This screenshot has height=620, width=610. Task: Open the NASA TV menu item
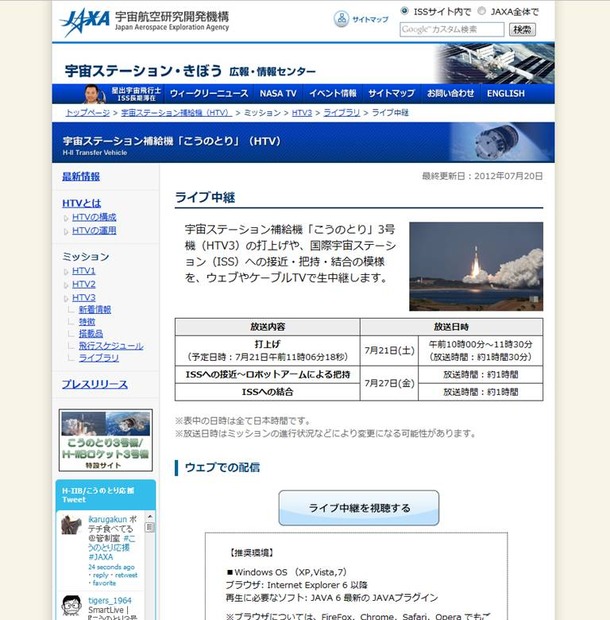point(278,94)
